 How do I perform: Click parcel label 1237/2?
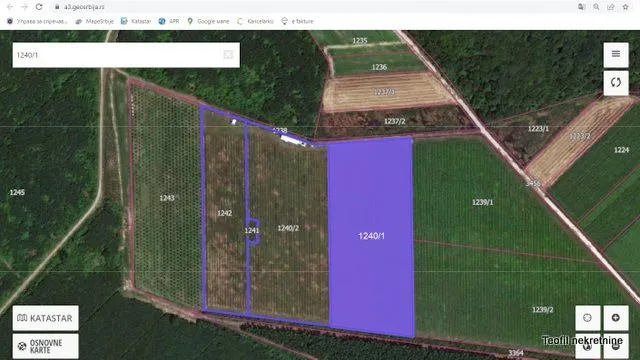pos(394,121)
